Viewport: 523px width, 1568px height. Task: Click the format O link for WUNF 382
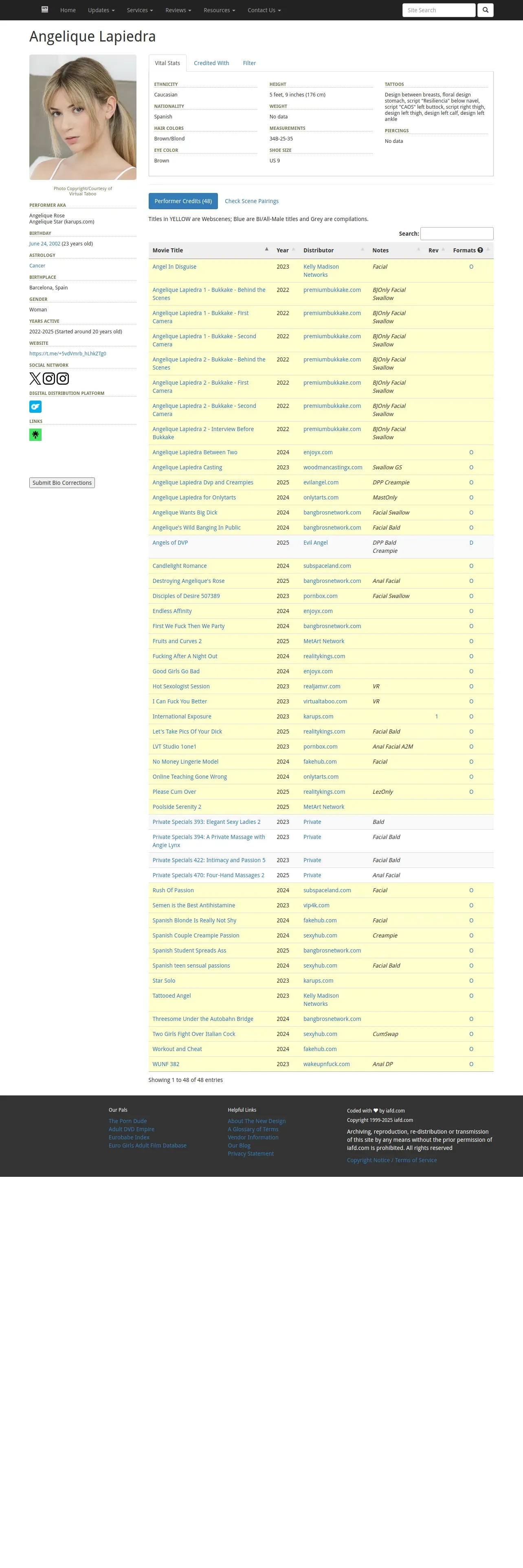click(x=471, y=1064)
